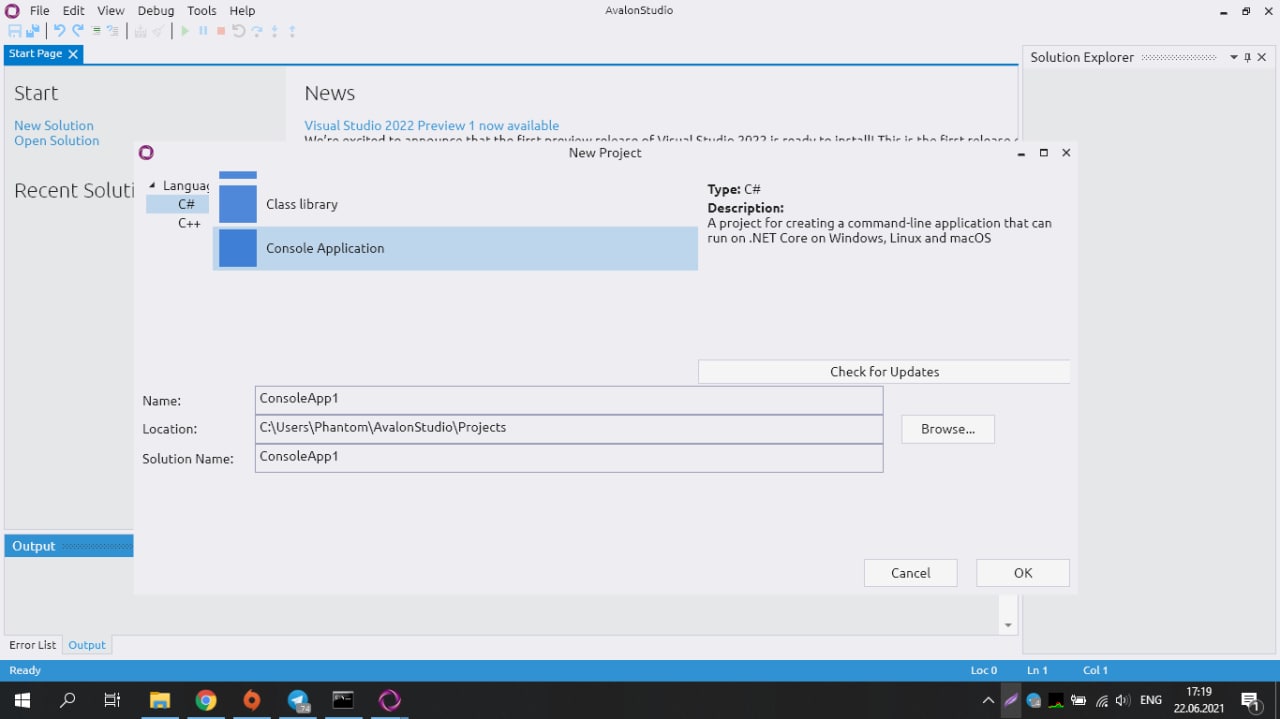The width and height of the screenshot is (1280, 719).
Task: Open Telegram from the taskbar
Action: (298, 700)
